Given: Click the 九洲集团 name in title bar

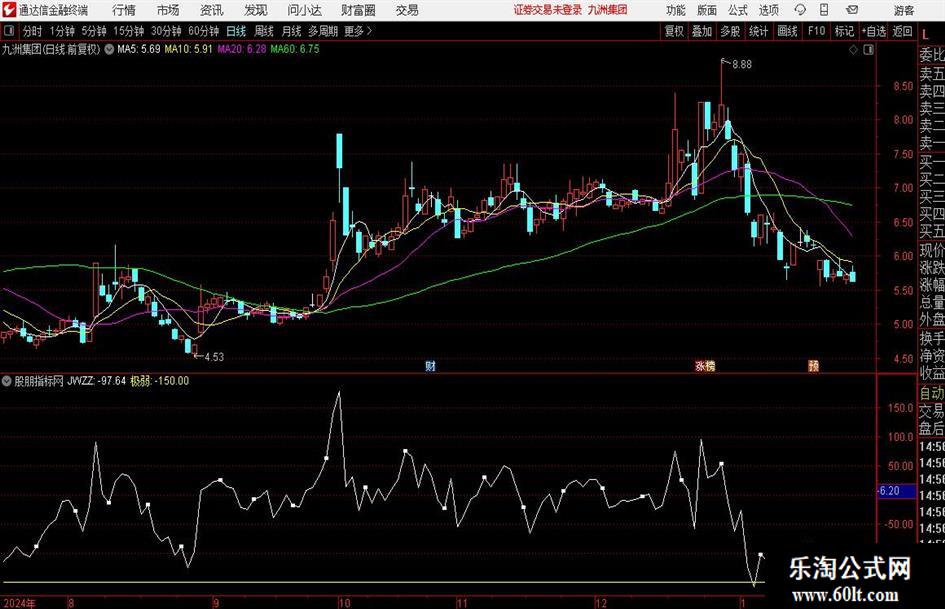Looking at the screenshot, I should pos(608,10).
